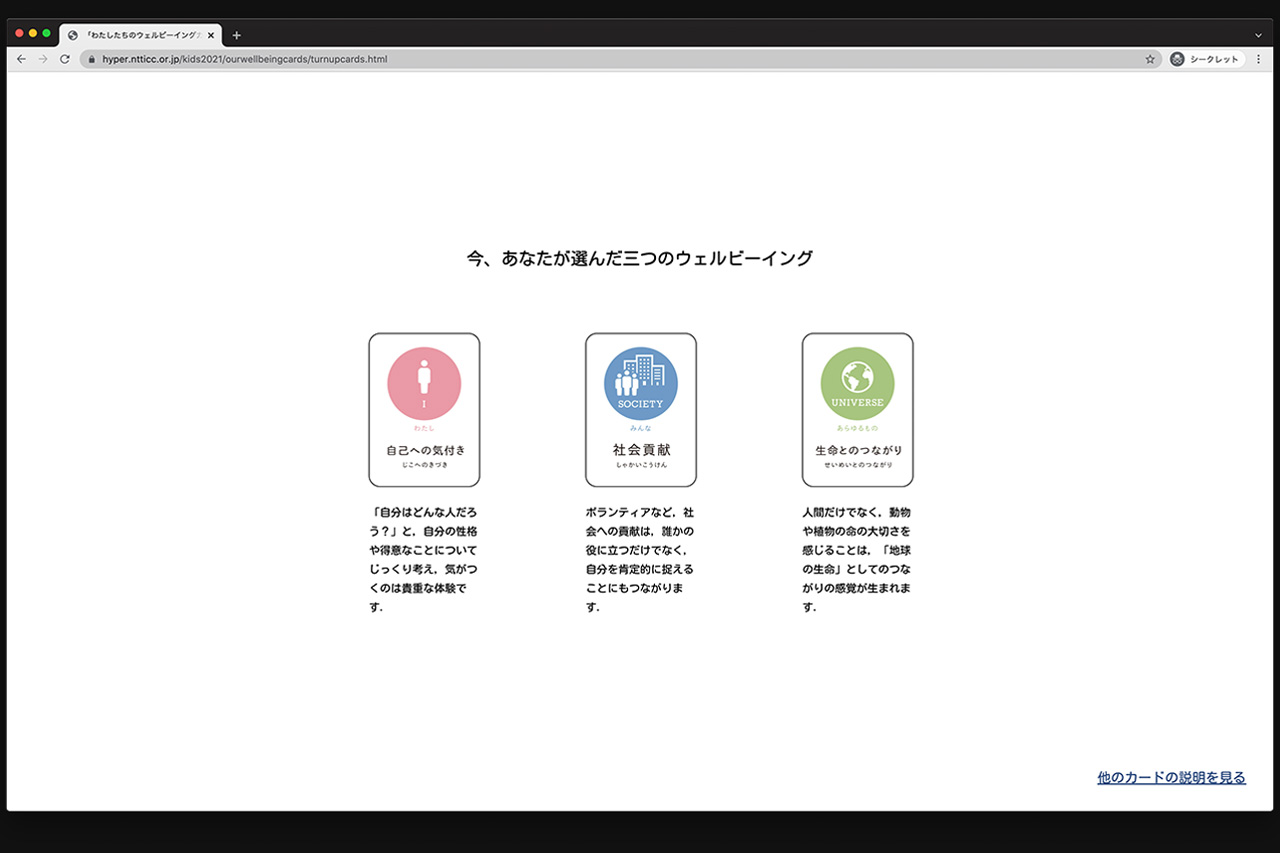Click the description starting ボランティアなど

[640, 559]
